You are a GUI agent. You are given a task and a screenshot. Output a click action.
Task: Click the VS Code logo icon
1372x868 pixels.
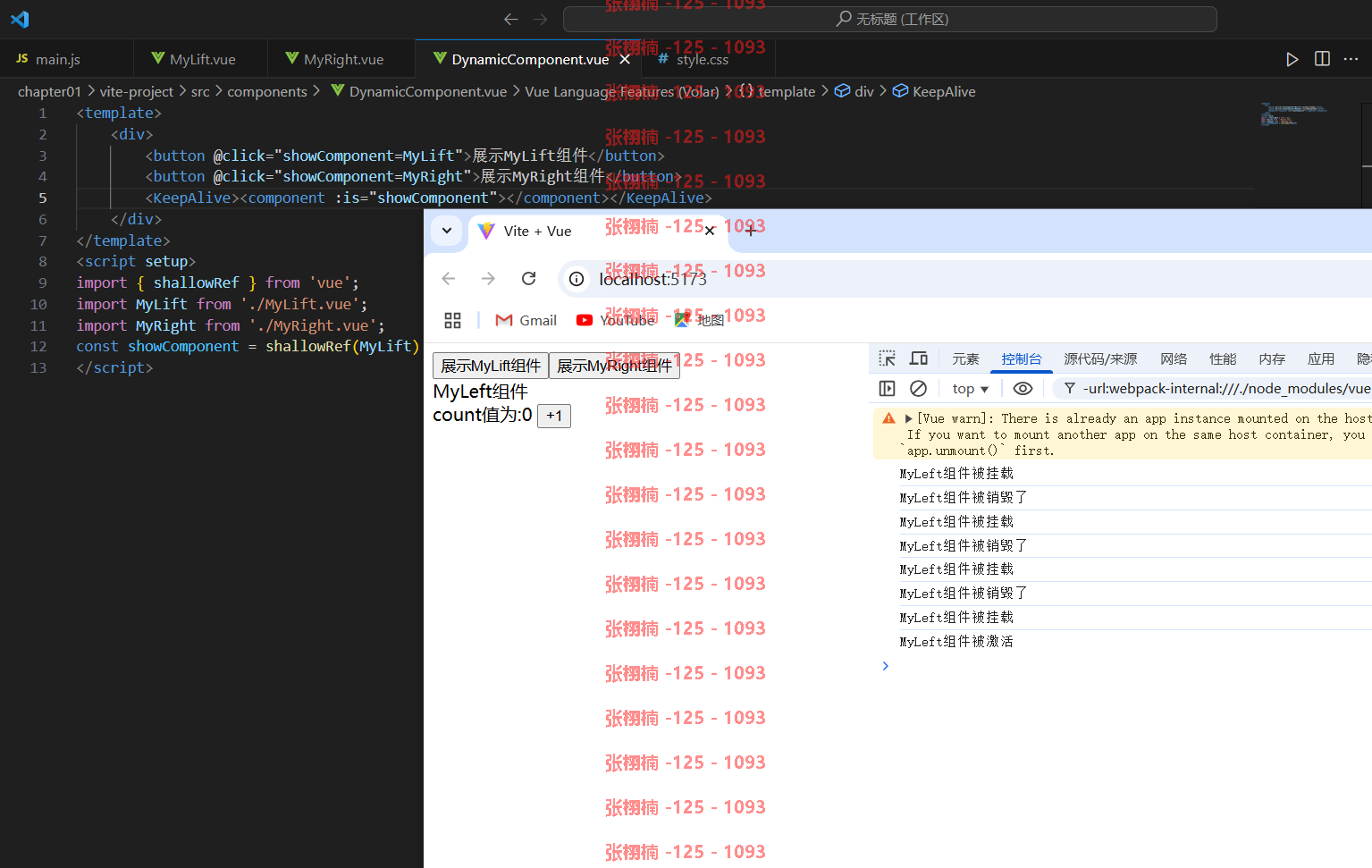(x=20, y=19)
